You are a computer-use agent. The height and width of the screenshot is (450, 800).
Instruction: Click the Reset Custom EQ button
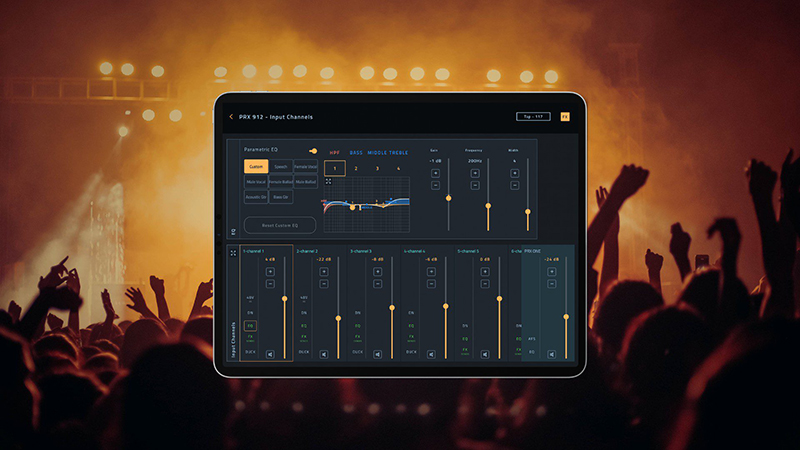tap(280, 226)
